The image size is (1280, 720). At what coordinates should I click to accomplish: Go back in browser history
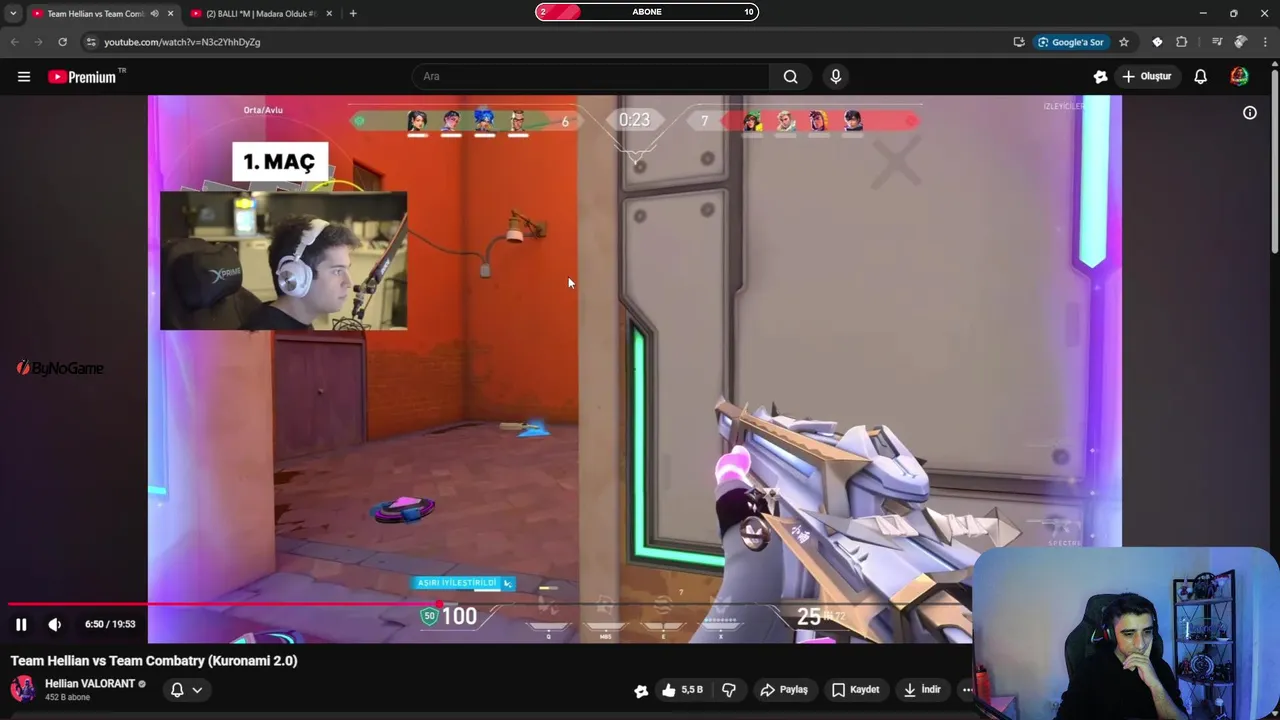(x=14, y=42)
